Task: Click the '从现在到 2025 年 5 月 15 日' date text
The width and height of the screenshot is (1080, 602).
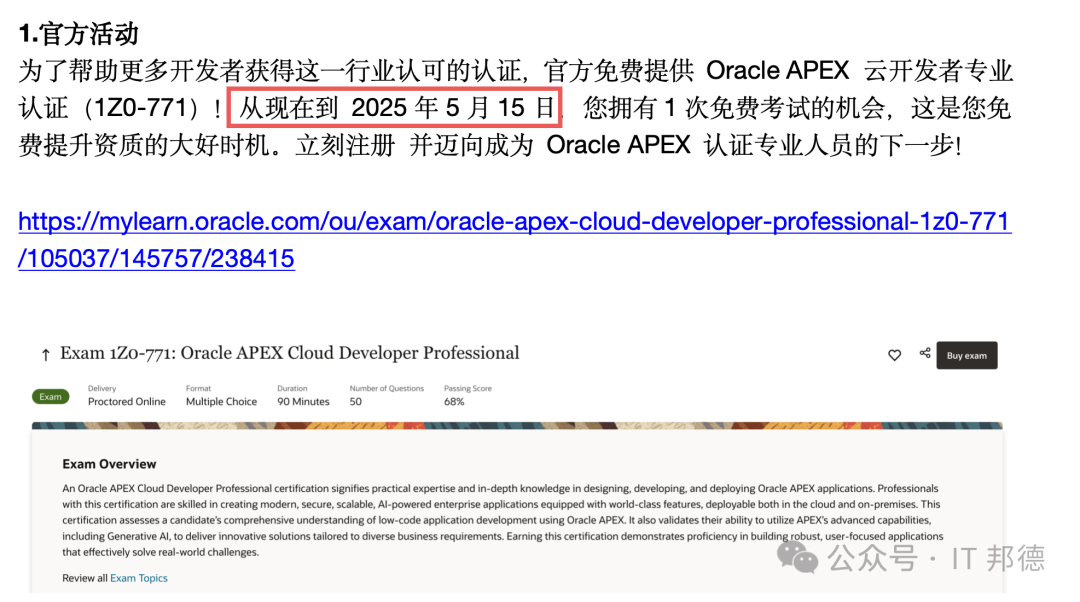Action: tap(396, 107)
